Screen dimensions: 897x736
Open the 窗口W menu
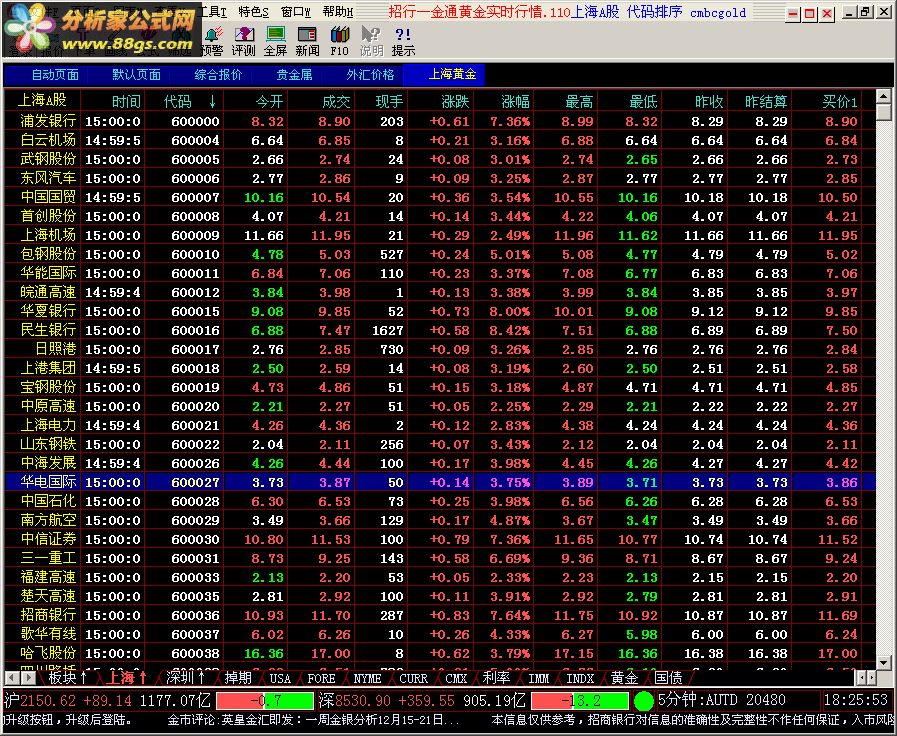(x=296, y=11)
